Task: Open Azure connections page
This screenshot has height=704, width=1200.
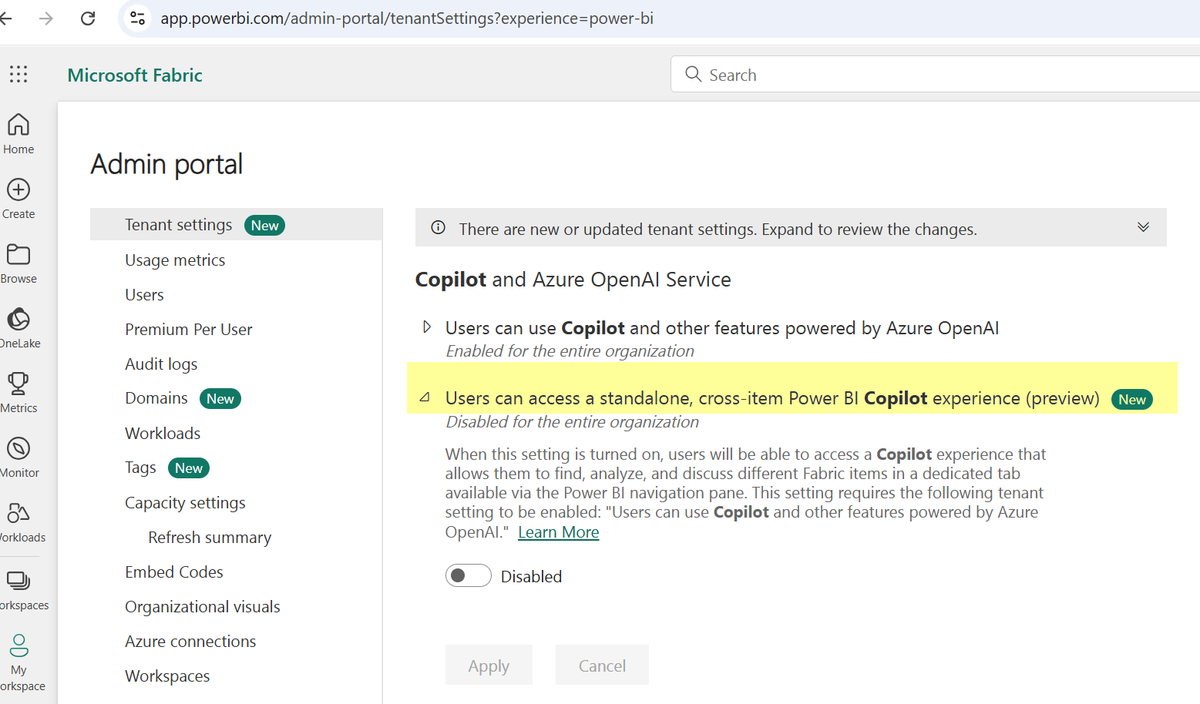Action: tap(190, 641)
